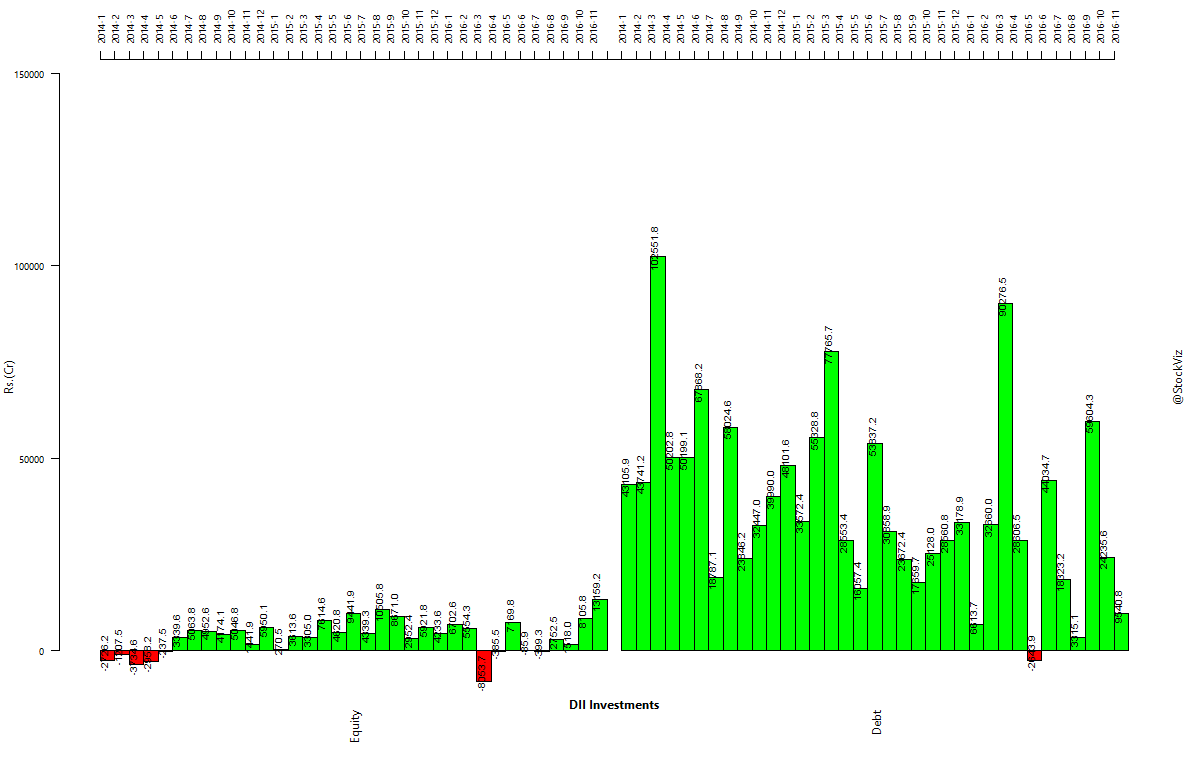Select the value label 53837.2

873,438
